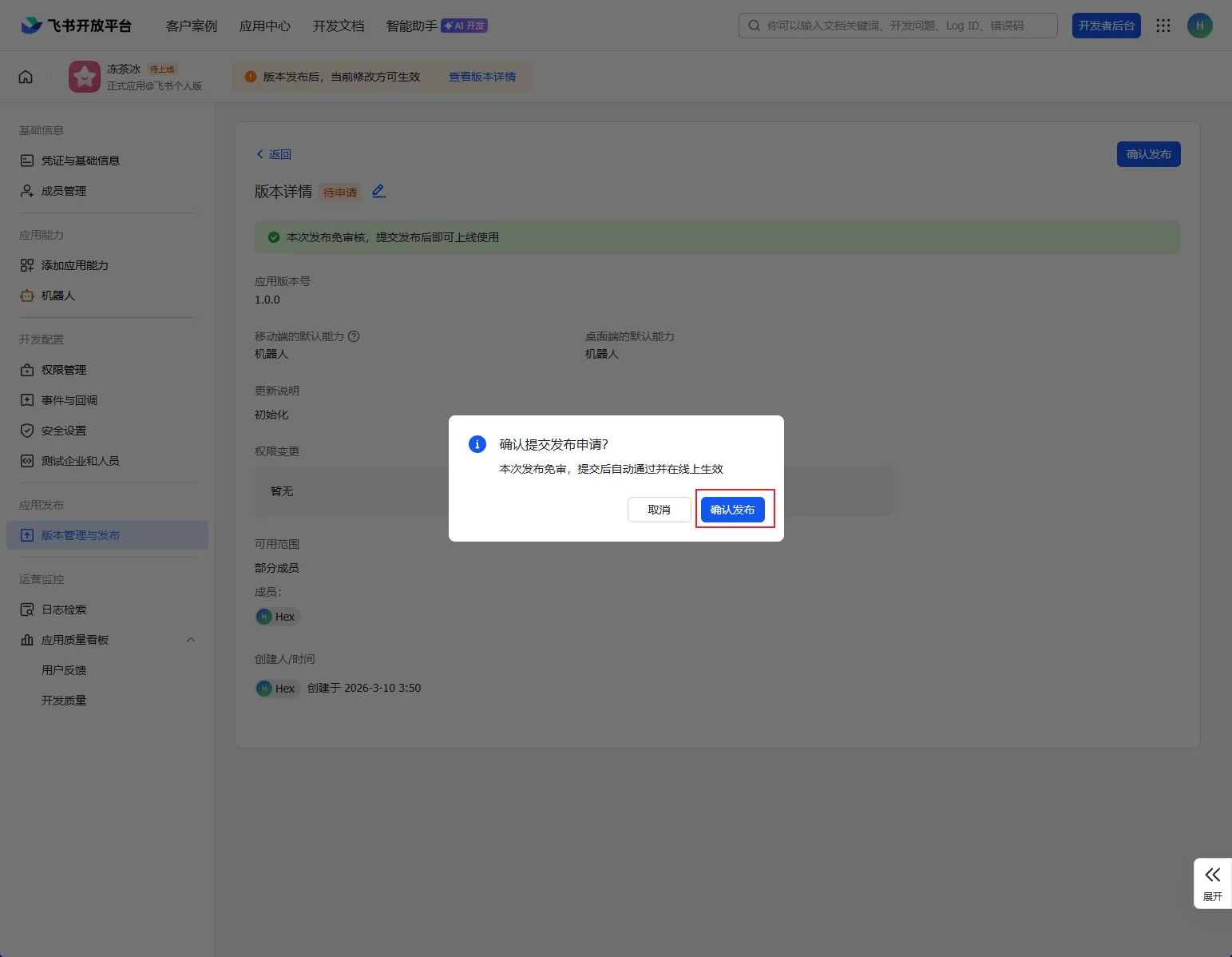Click the help icon next to 移动端的默认能力
The width and height of the screenshot is (1232, 957).
pos(354,336)
